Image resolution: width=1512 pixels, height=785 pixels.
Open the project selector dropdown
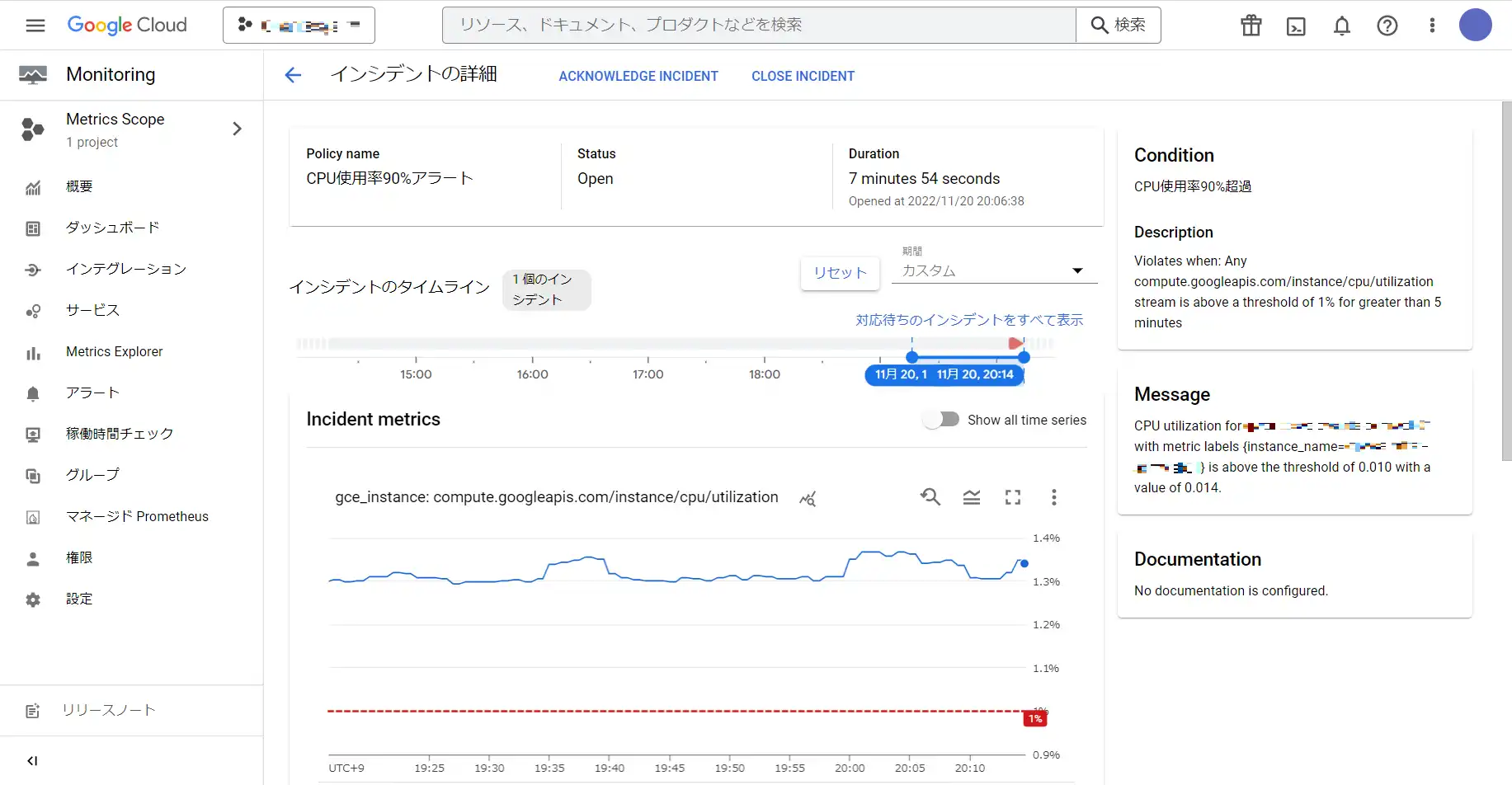[299, 26]
